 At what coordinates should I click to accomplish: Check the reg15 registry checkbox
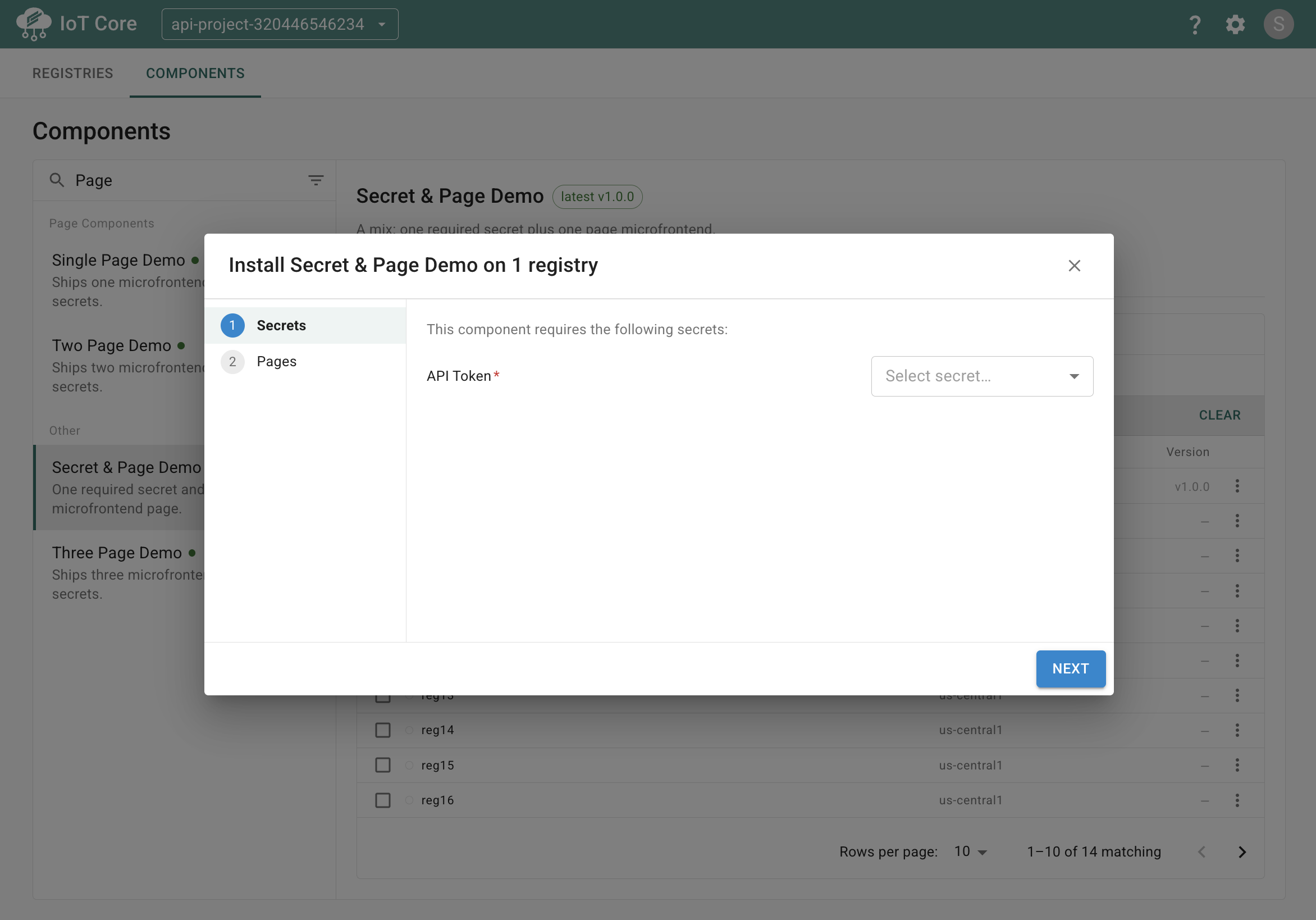click(383, 764)
